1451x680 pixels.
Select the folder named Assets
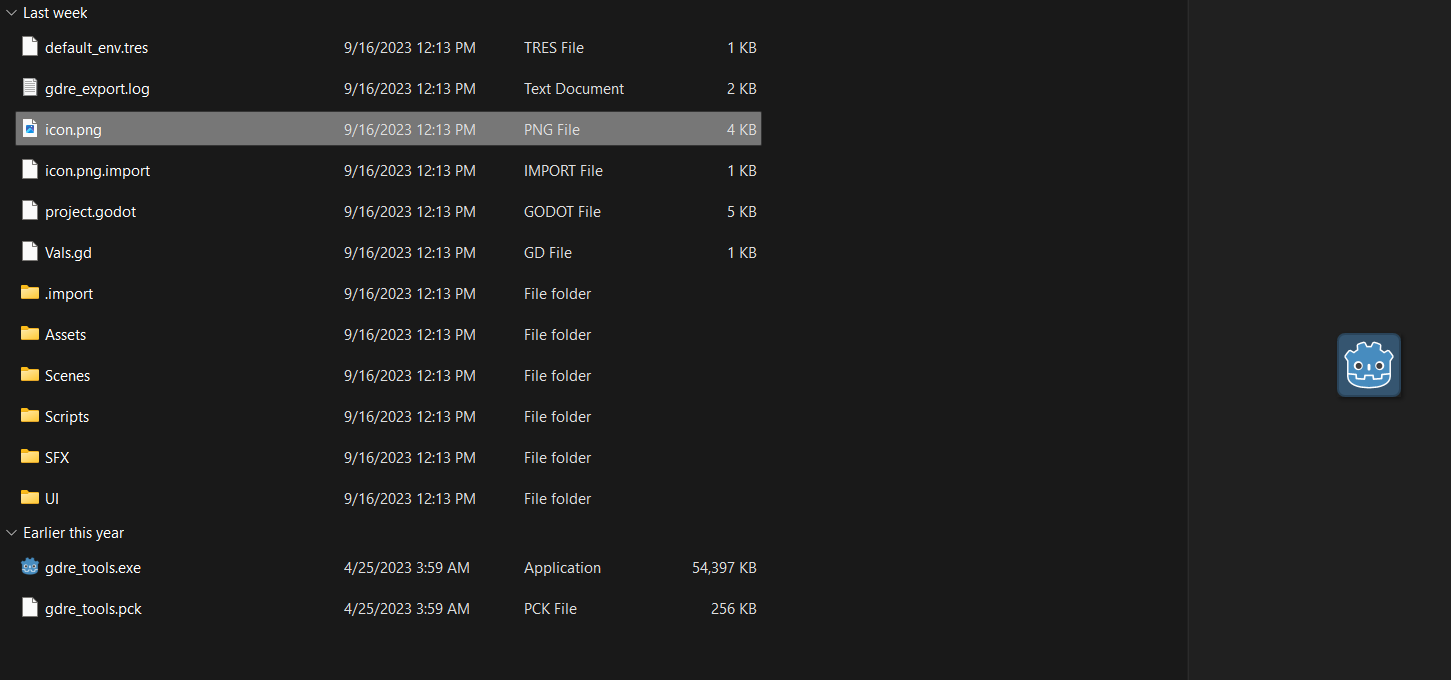point(66,335)
